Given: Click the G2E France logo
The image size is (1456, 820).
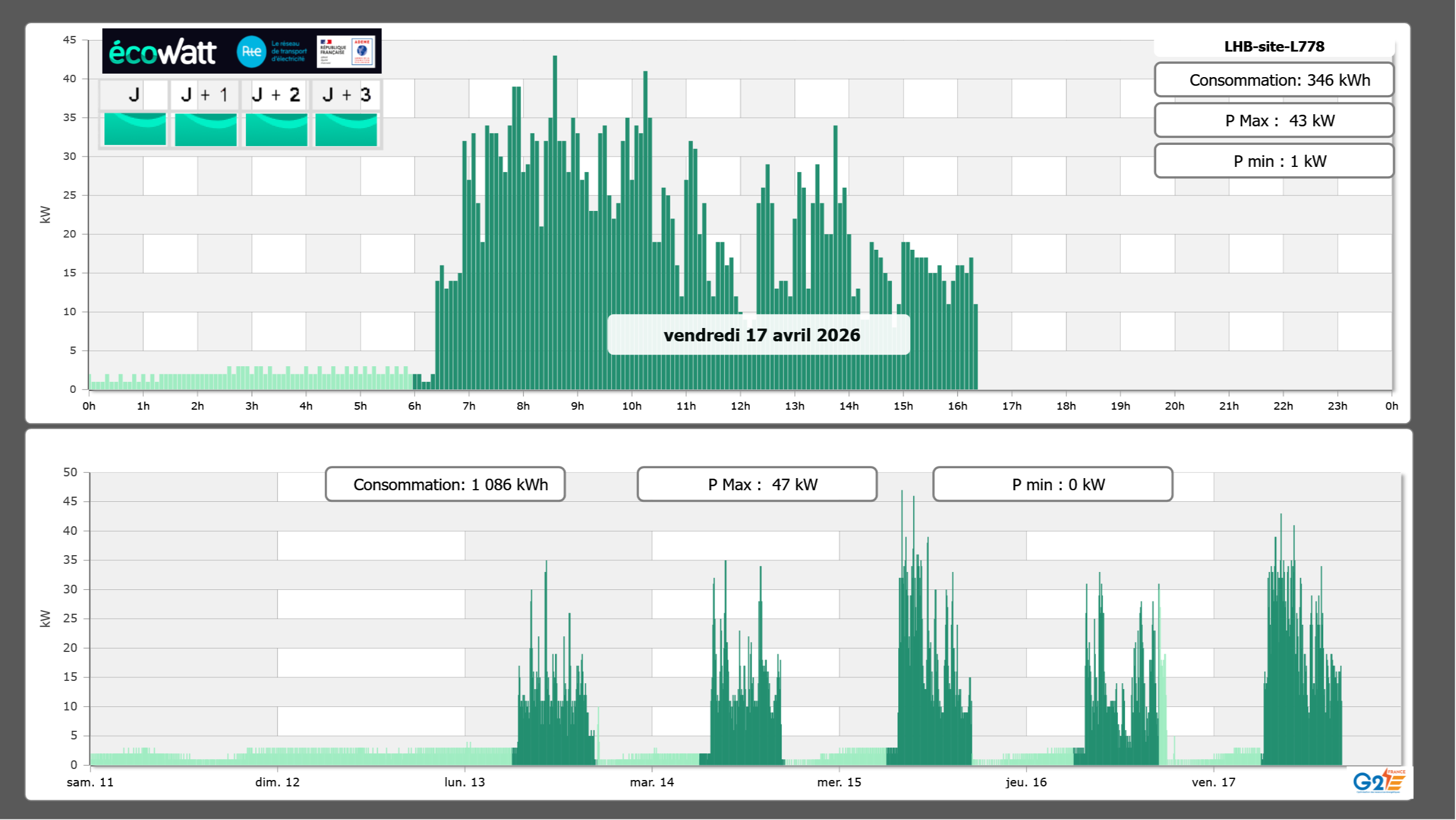Looking at the screenshot, I should coord(1378,781).
